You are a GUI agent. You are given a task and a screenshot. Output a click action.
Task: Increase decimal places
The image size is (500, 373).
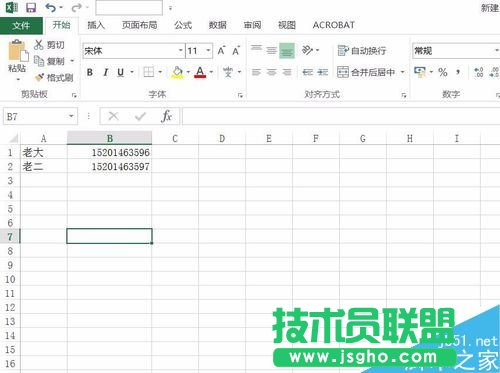tap(479, 72)
